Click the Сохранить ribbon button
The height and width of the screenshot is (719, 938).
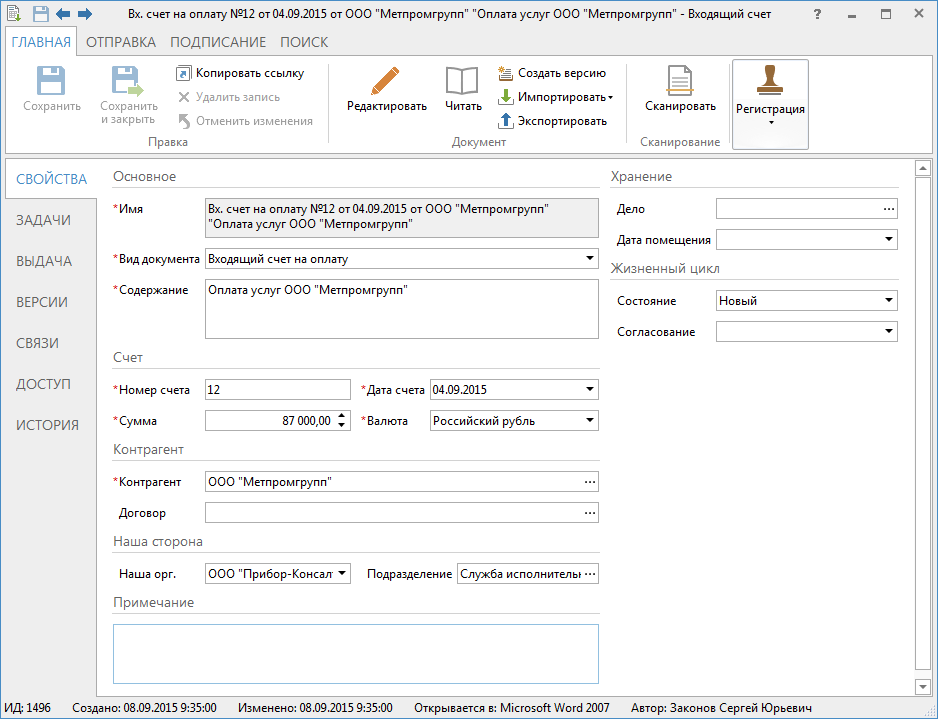pyautogui.click(x=52, y=90)
